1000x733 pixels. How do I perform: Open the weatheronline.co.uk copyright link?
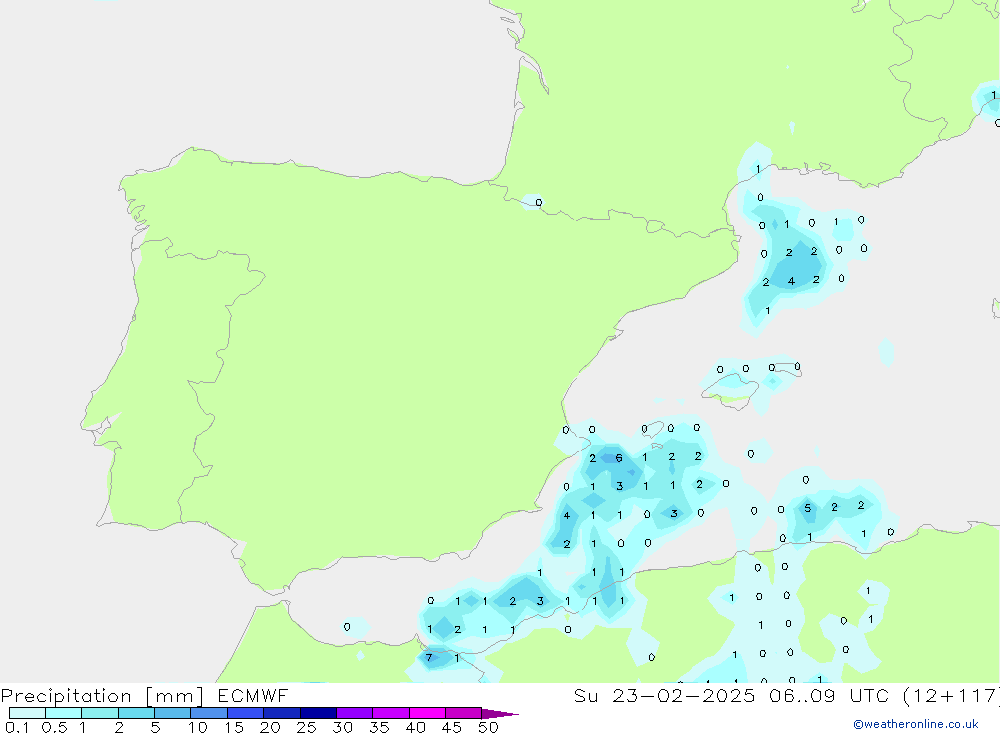pyautogui.click(x=916, y=724)
